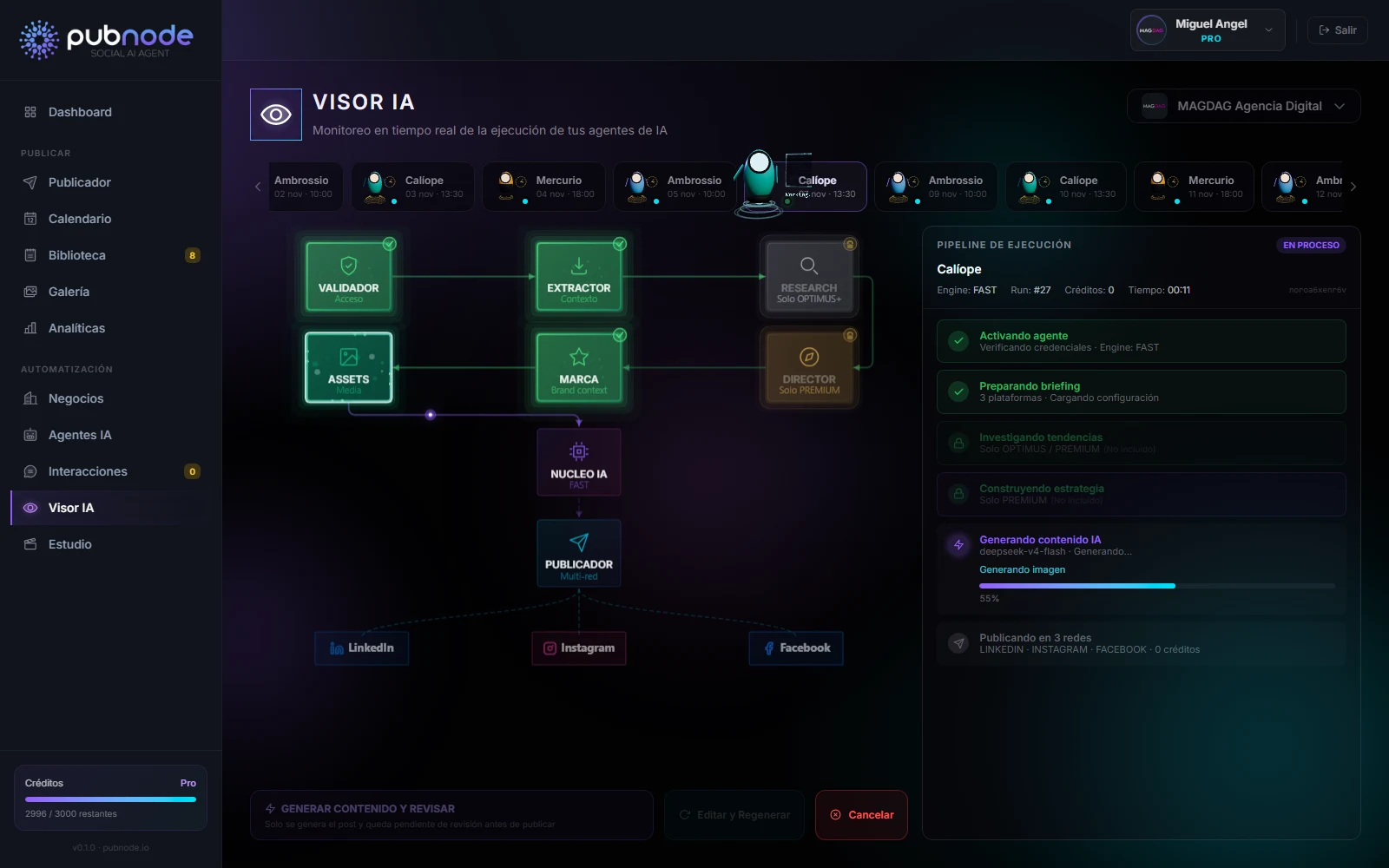Click the Agentes IA robot icon
1389x868 pixels.
(30, 435)
